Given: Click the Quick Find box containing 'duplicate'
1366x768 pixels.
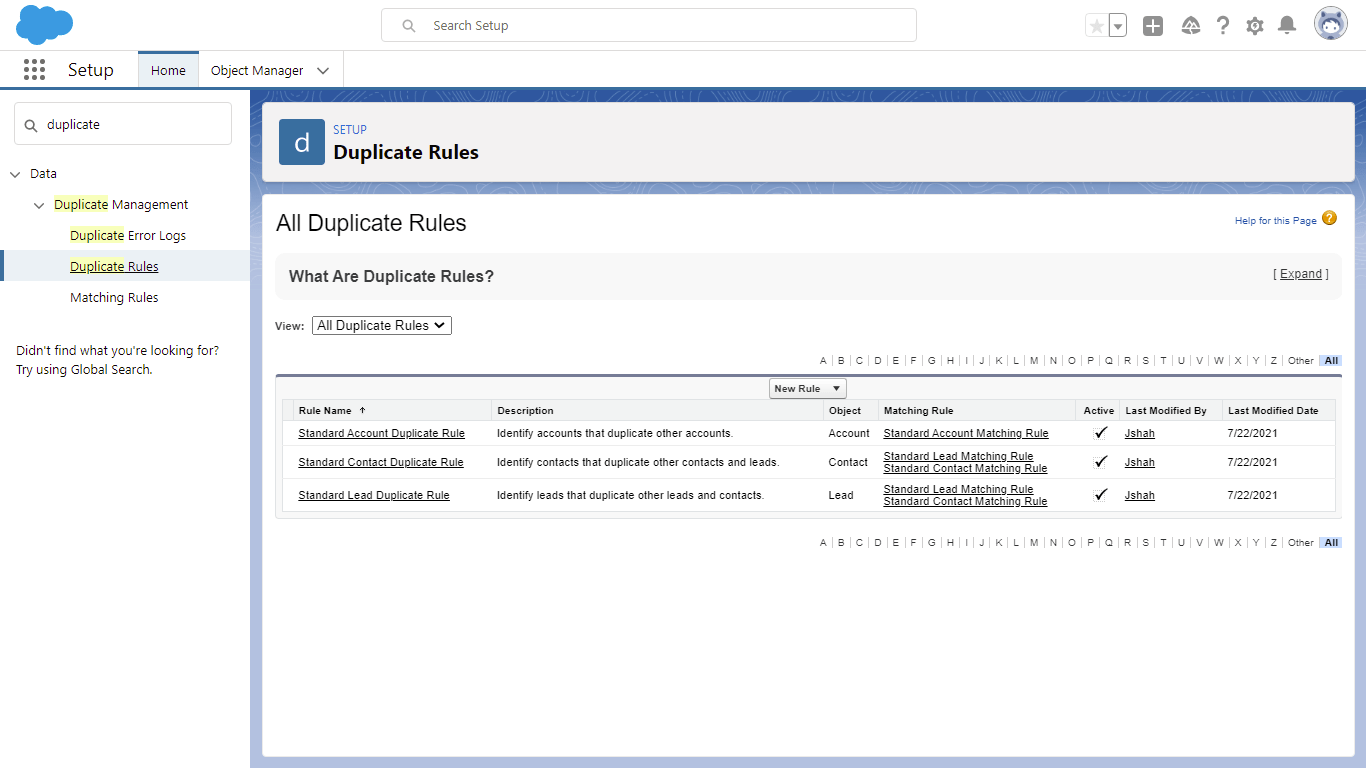Looking at the screenshot, I should tap(123, 124).
